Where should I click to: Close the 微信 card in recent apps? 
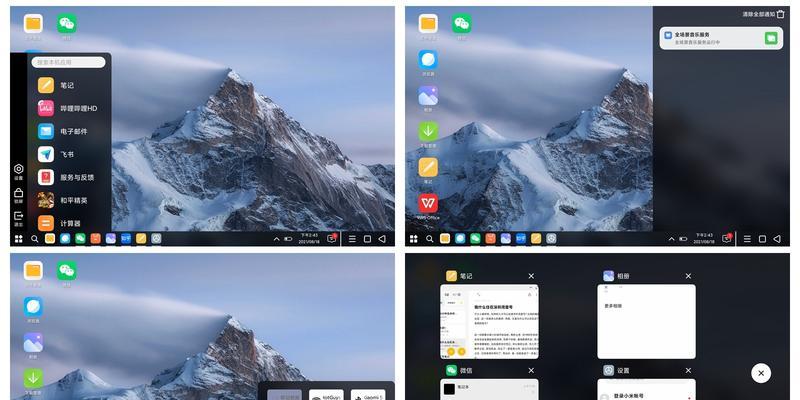point(531,370)
